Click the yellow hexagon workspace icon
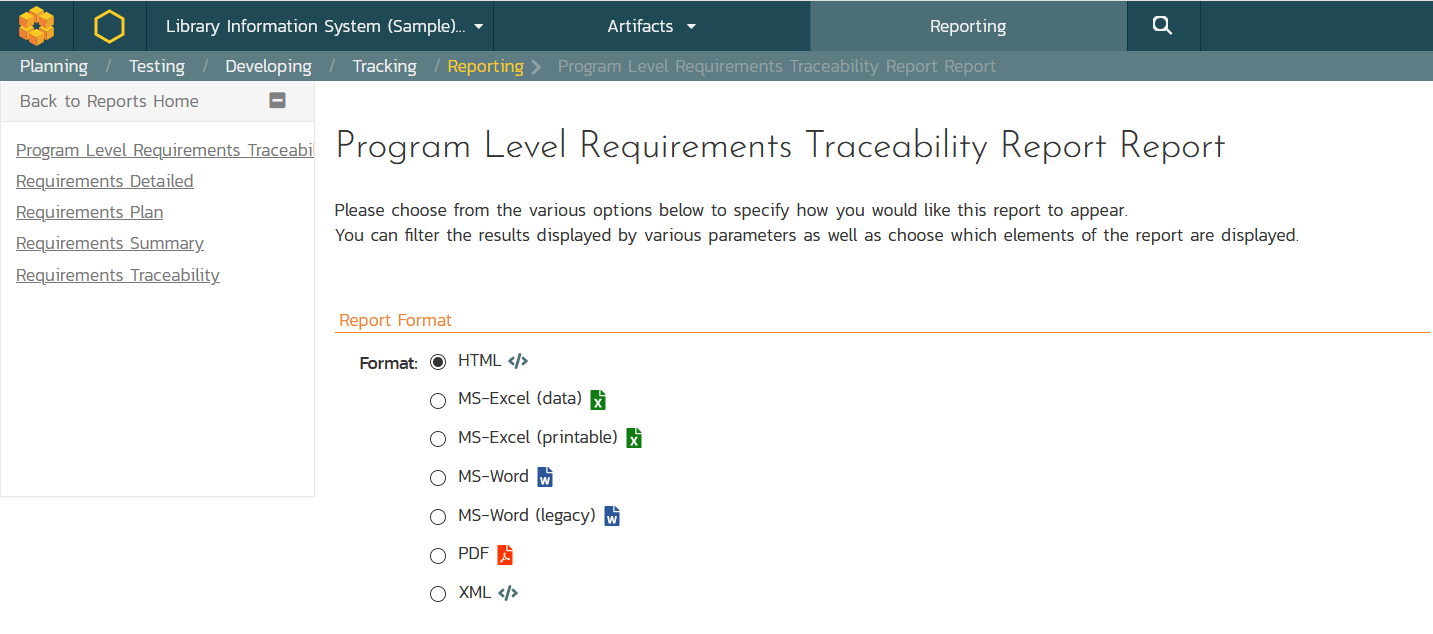Image resolution: width=1433 pixels, height=634 pixels. pos(109,26)
